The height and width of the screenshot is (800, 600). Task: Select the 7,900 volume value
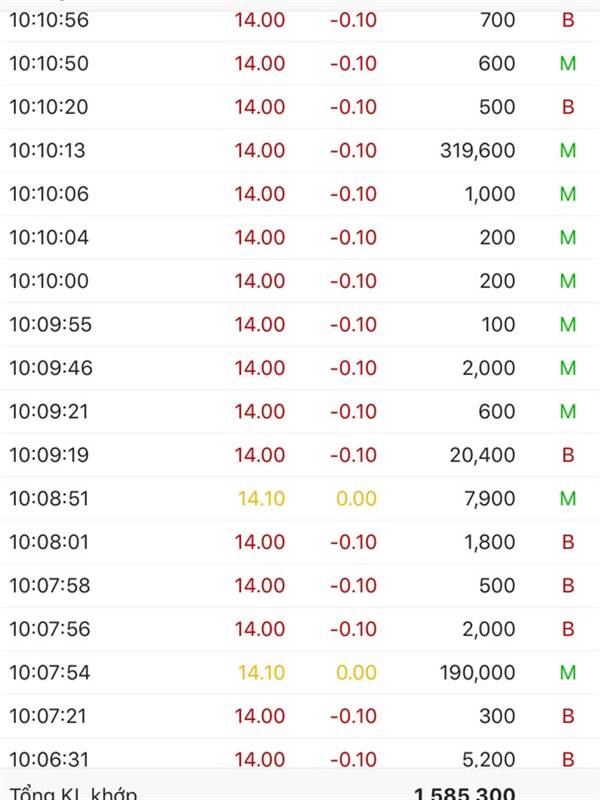pos(489,498)
